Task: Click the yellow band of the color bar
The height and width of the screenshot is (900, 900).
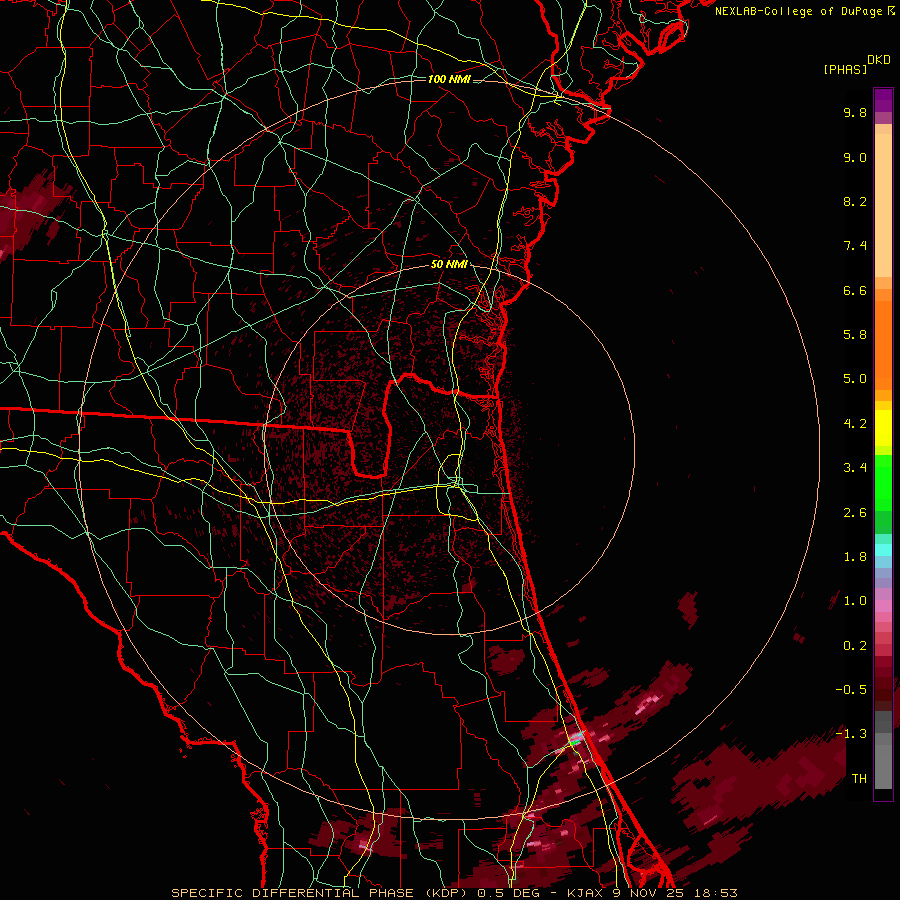Action: (883, 428)
